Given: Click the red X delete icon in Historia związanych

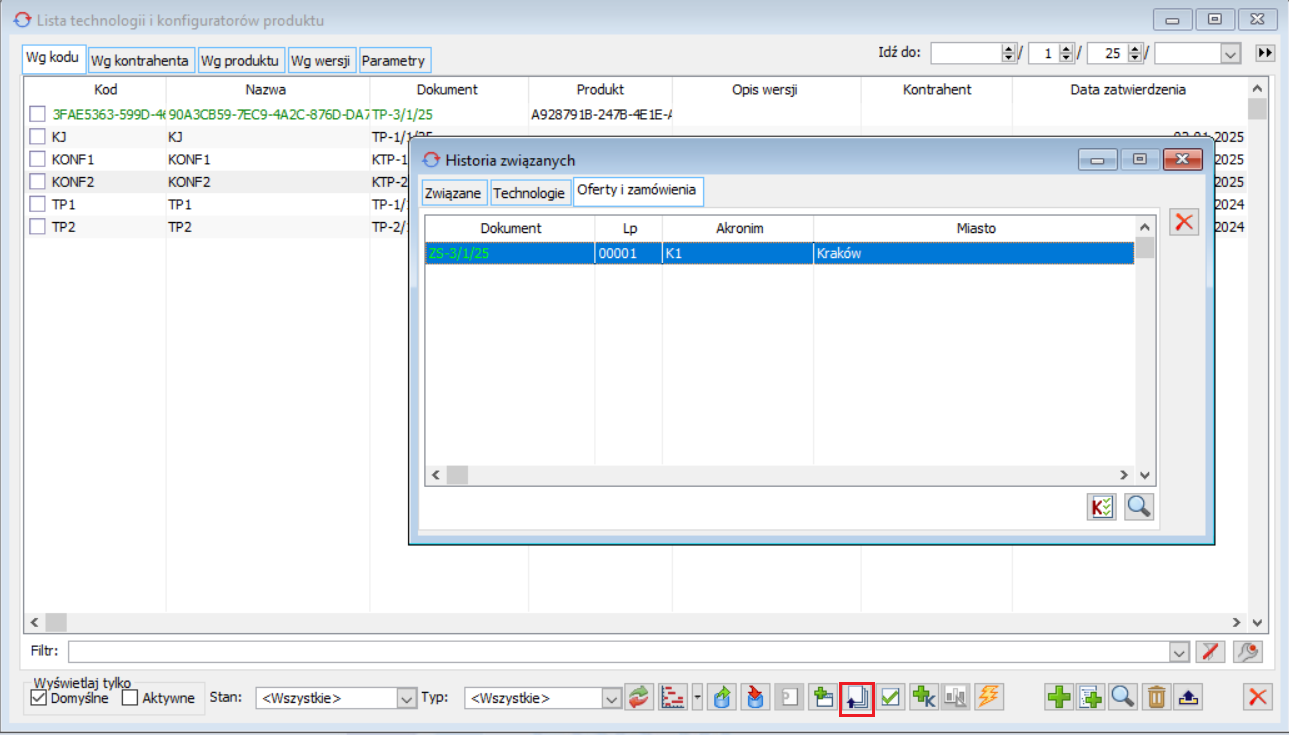Looking at the screenshot, I should click(1184, 222).
